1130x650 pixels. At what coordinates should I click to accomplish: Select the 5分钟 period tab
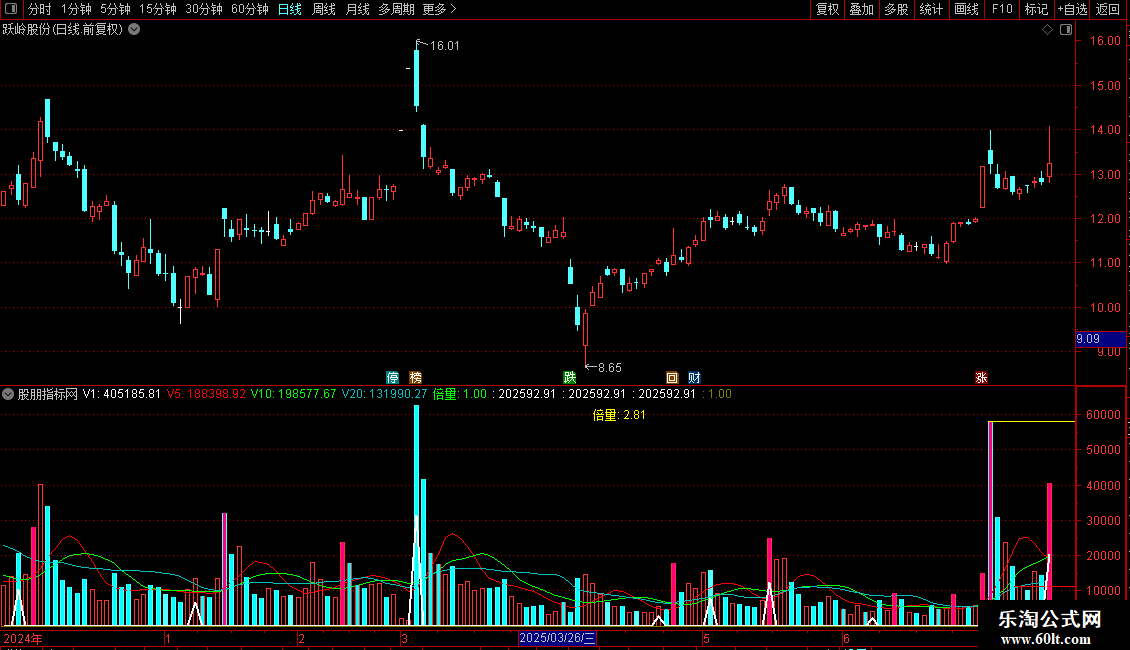coord(115,9)
